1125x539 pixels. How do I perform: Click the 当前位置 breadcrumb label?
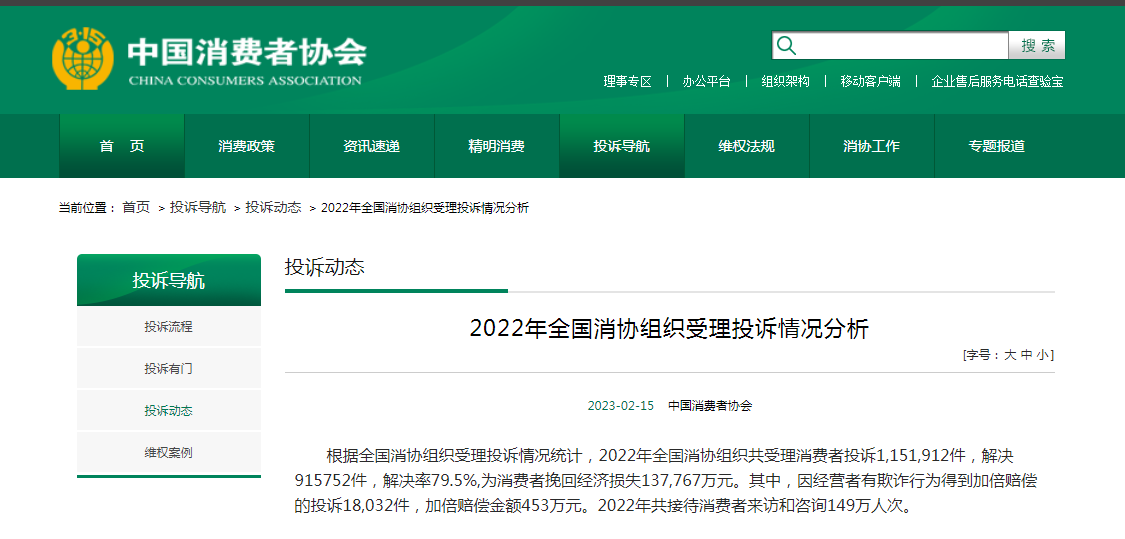(x=87, y=207)
